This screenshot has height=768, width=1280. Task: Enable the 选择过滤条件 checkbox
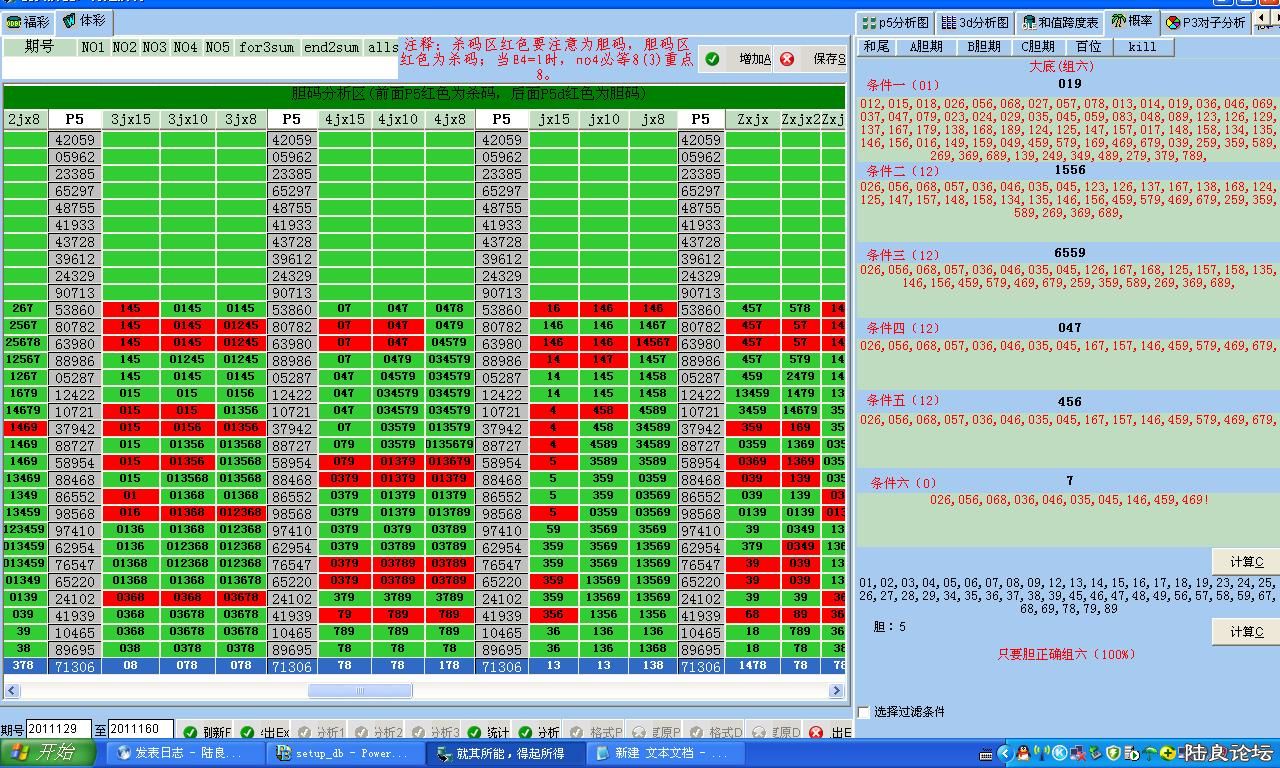pos(865,712)
